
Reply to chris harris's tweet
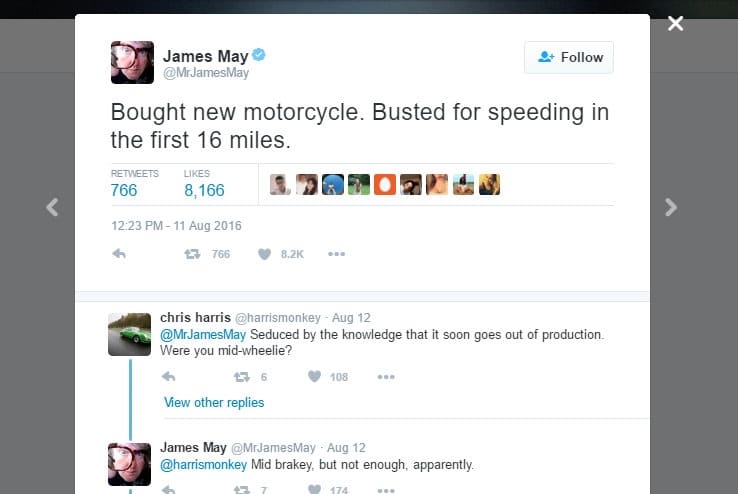click(168, 377)
